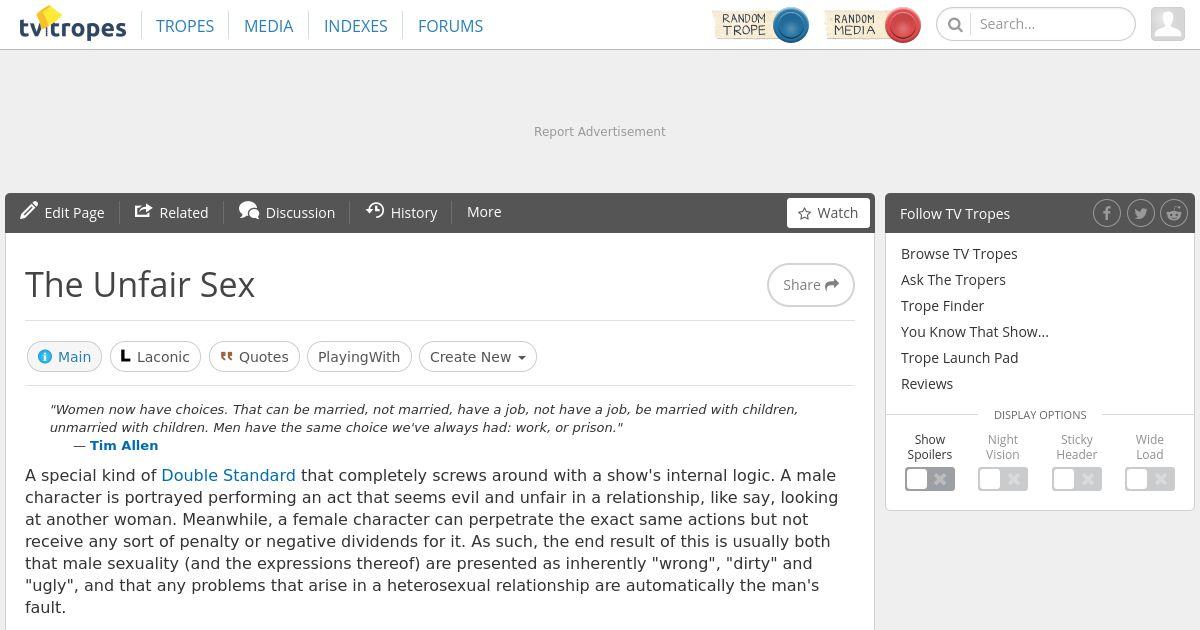Click Browse TV Tropes link
The height and width of the screenshot is (630, 1200).
click(959, 254)
